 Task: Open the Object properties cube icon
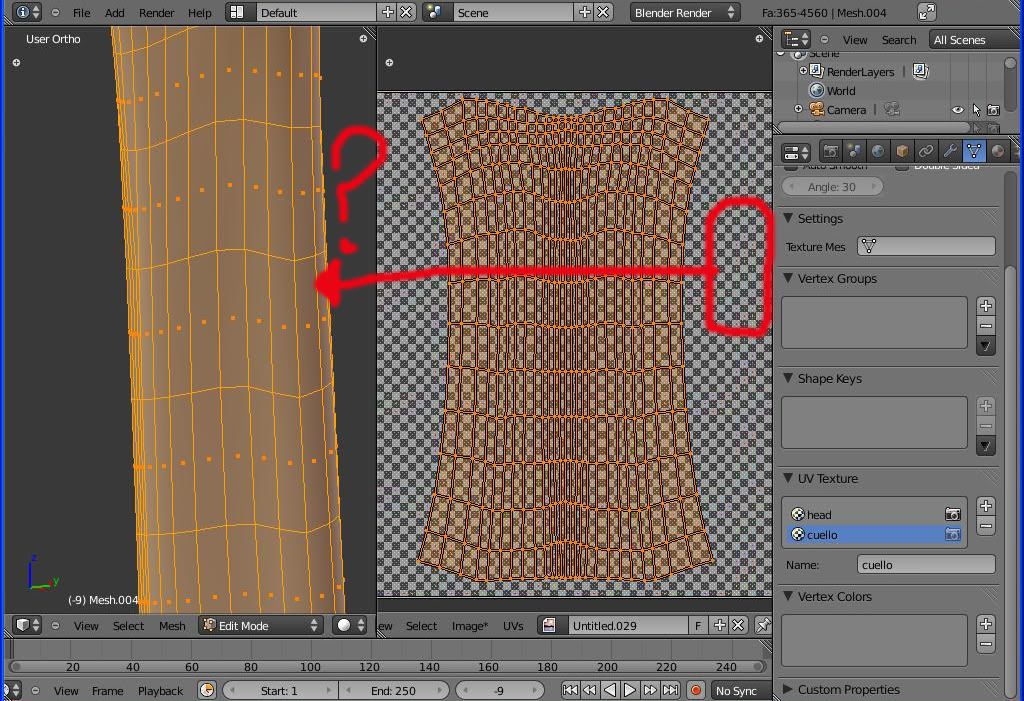902,151
